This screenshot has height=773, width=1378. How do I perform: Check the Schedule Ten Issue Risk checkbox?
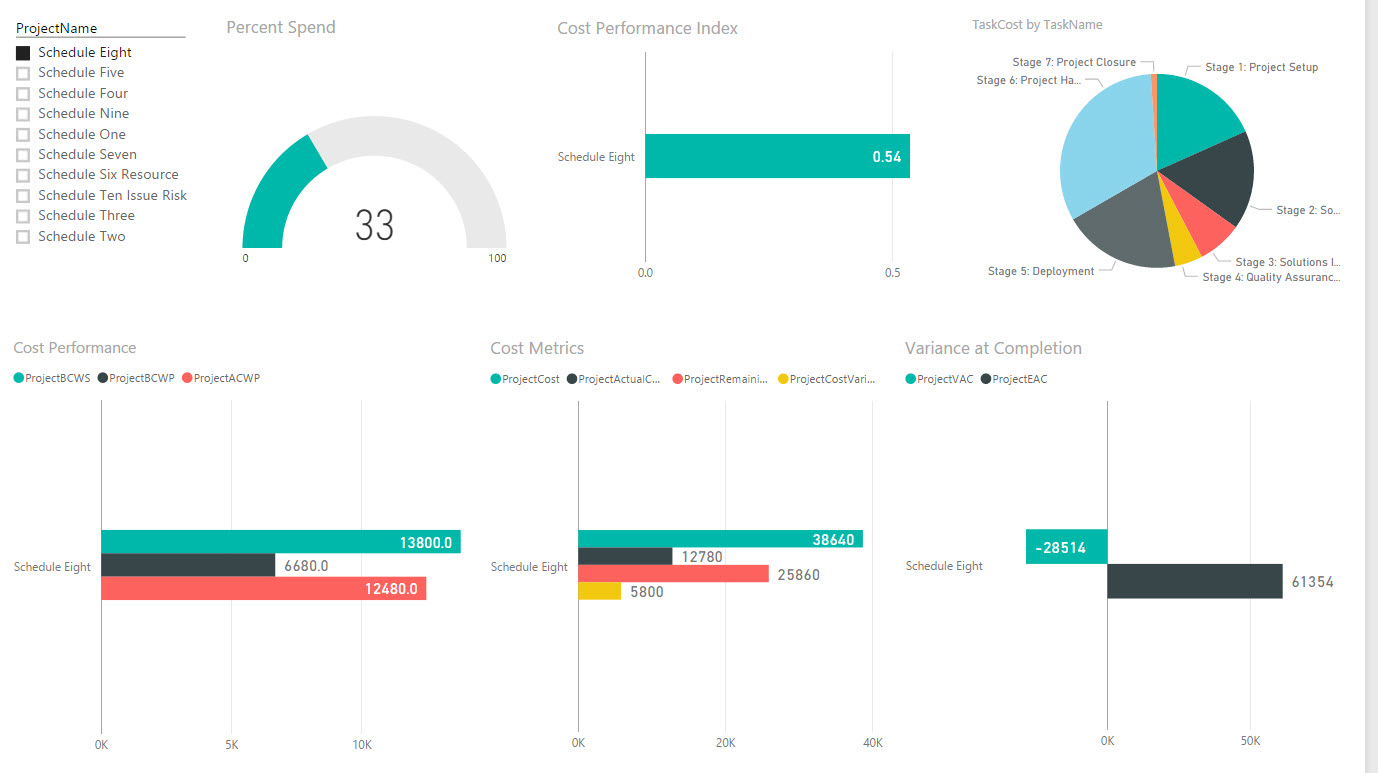click(24, 195)
